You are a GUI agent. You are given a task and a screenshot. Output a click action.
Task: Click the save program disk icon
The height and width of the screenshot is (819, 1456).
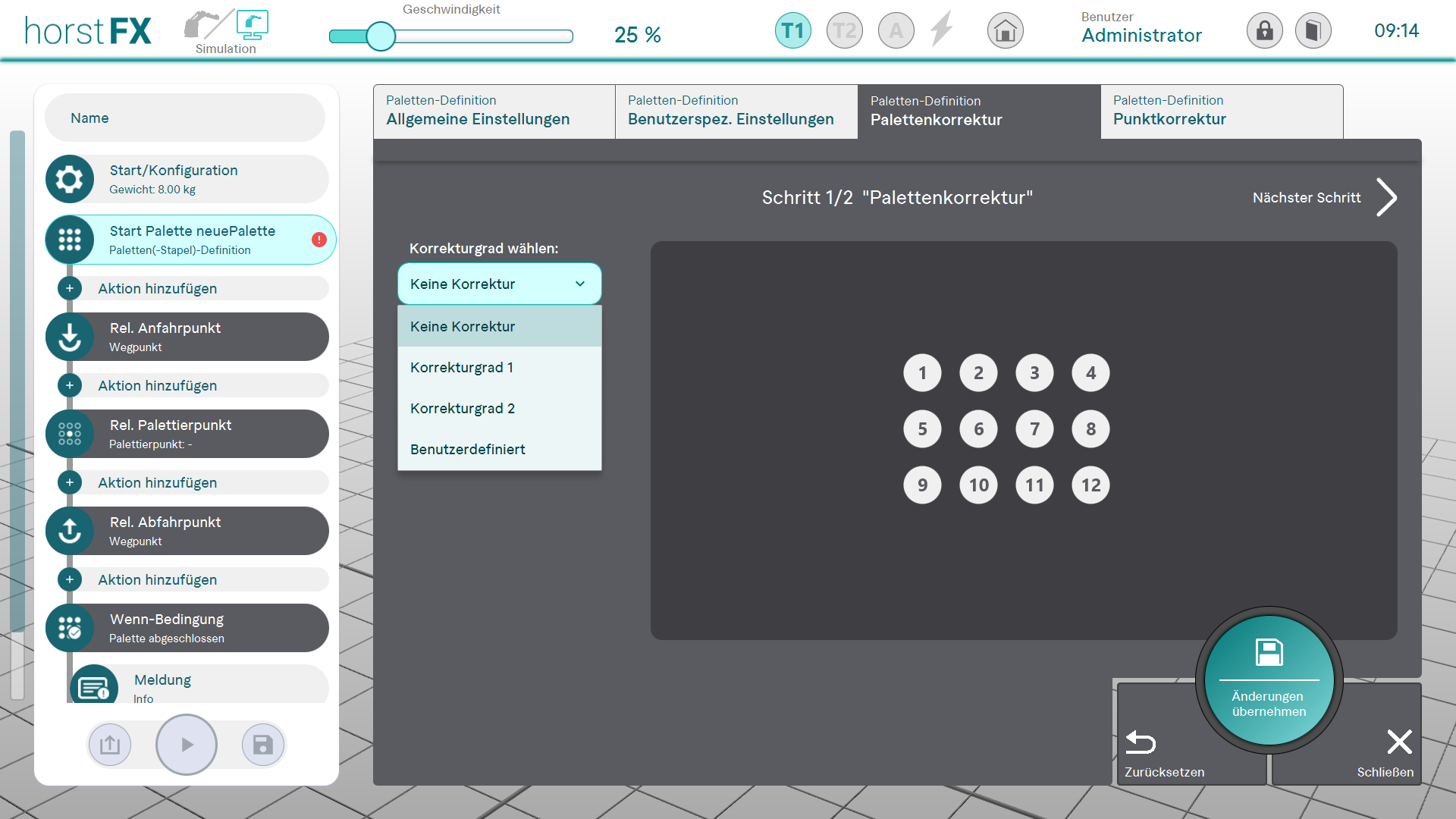[262, 745]
